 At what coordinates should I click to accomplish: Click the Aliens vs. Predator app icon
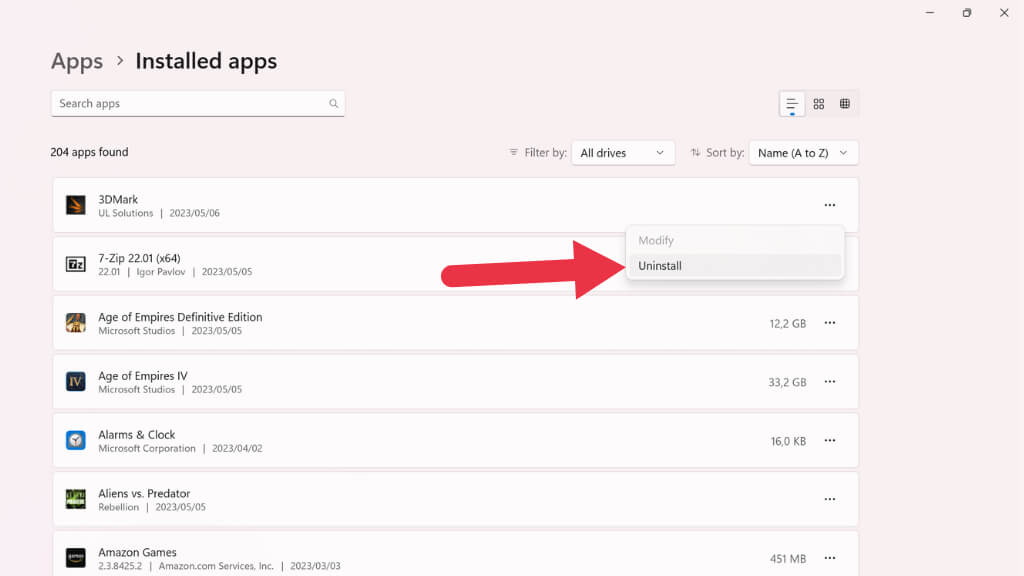[76, 499]
